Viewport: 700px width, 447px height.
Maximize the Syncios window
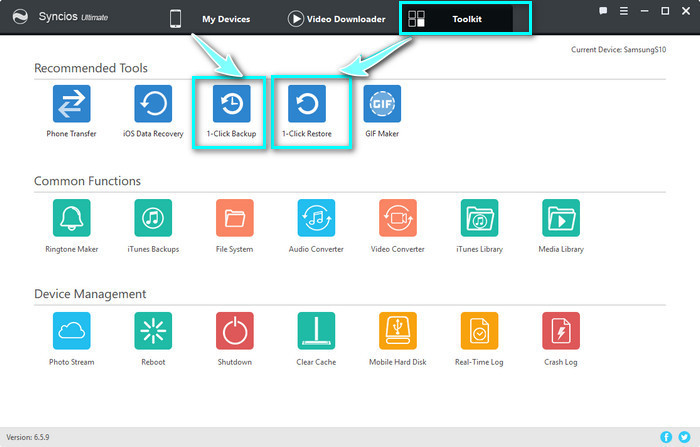click(665, 11)
